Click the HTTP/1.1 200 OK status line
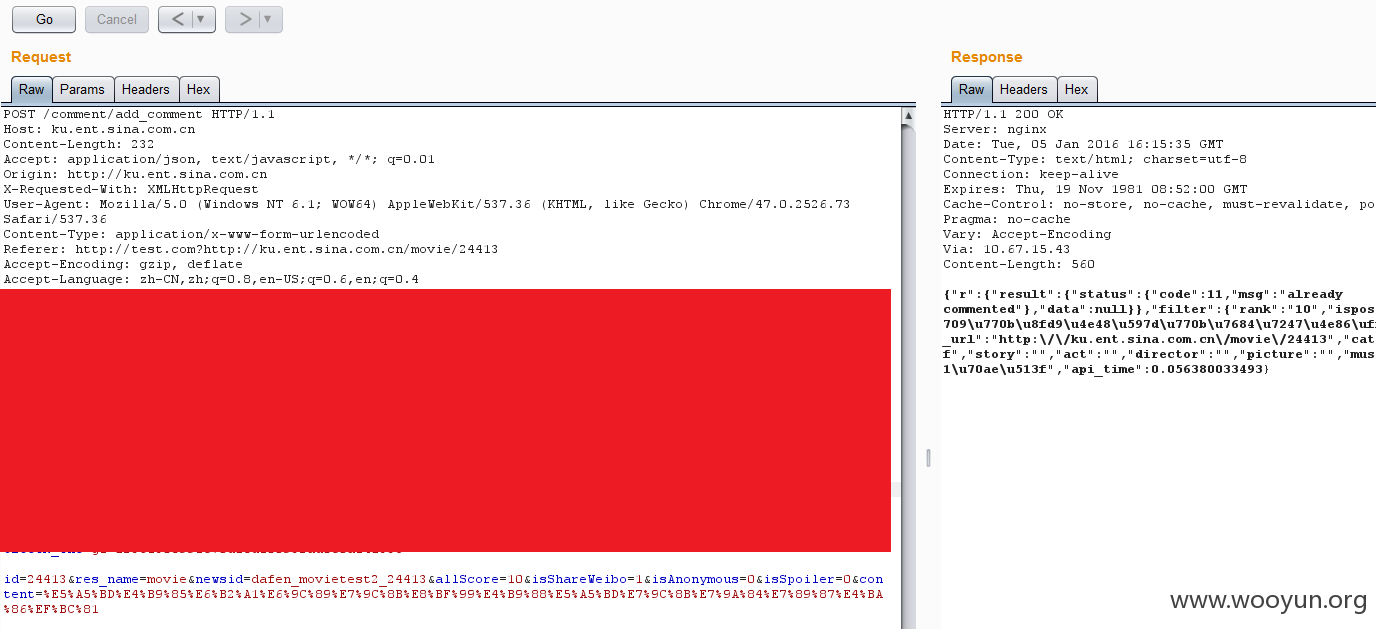1376x629 pixels. [x=1003, y=114]
